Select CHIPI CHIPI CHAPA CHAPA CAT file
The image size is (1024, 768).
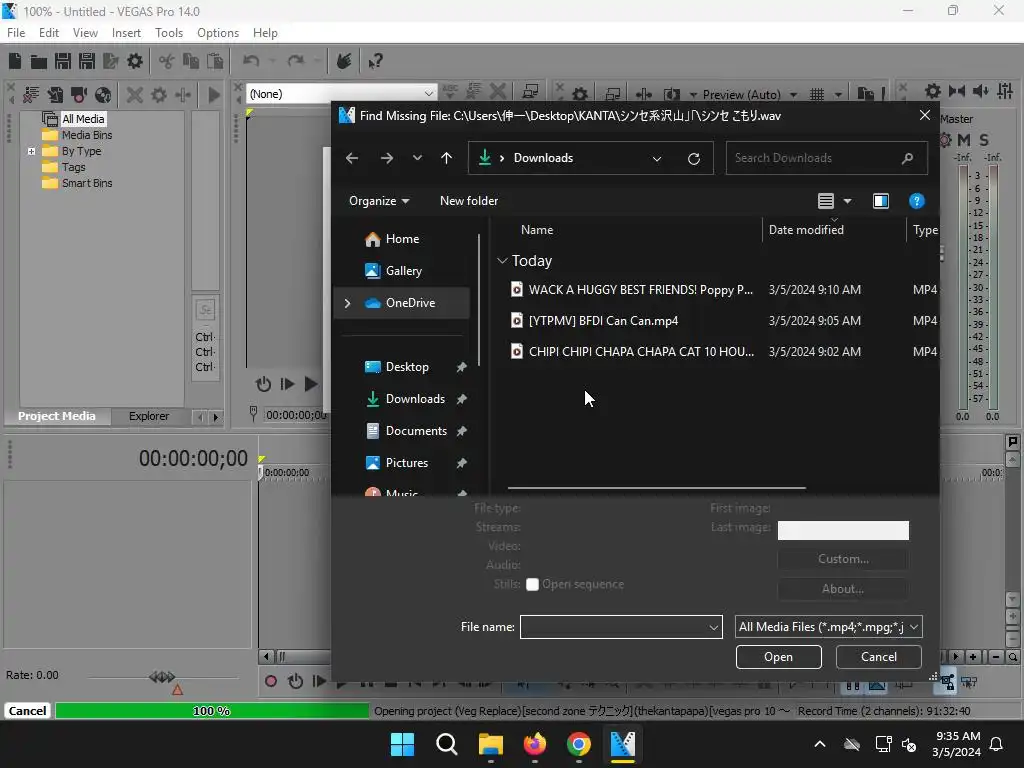click(632, 352)
